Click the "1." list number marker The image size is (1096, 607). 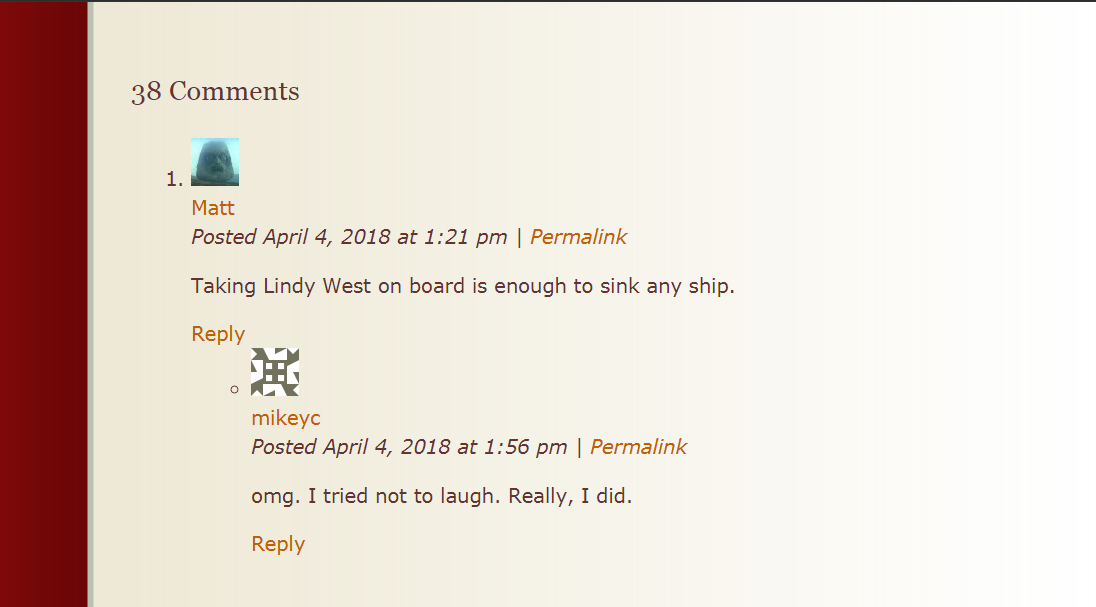point(174,179)
